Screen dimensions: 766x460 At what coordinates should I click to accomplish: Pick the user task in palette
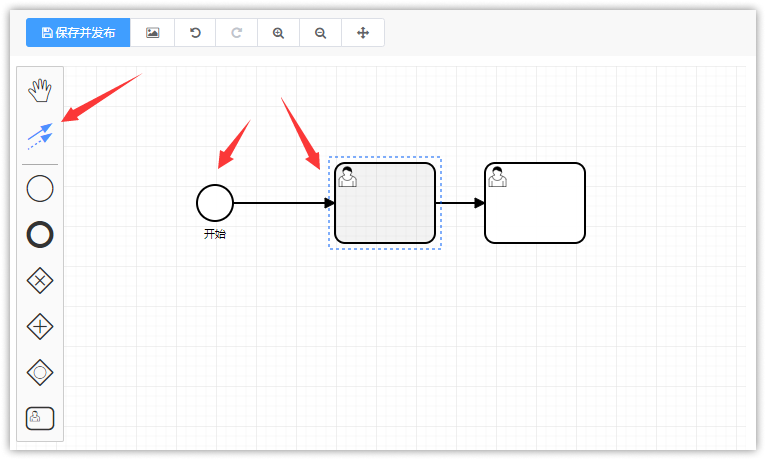[40, 418]
